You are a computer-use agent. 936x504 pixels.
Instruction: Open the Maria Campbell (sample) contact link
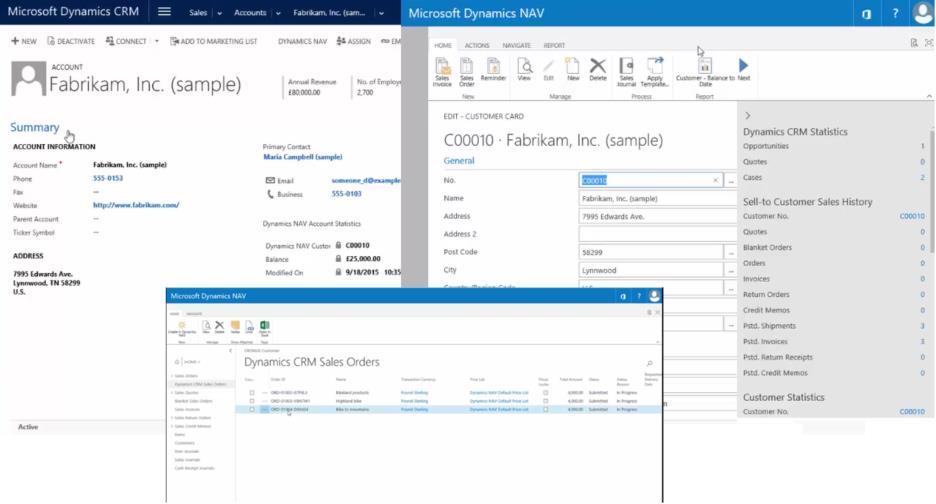[x=303, y=157]
